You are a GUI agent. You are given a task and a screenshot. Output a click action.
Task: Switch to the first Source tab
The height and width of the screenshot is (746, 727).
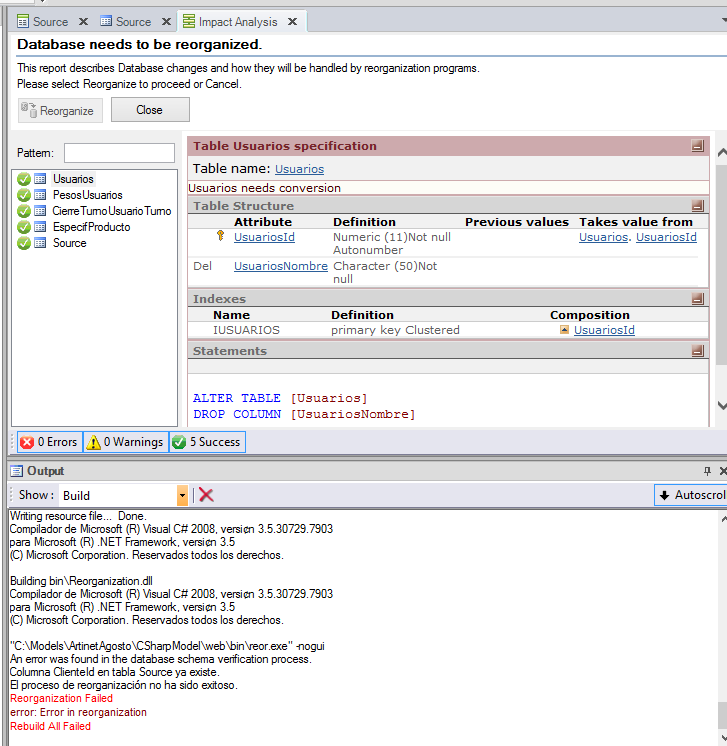(x=50, y=22)
